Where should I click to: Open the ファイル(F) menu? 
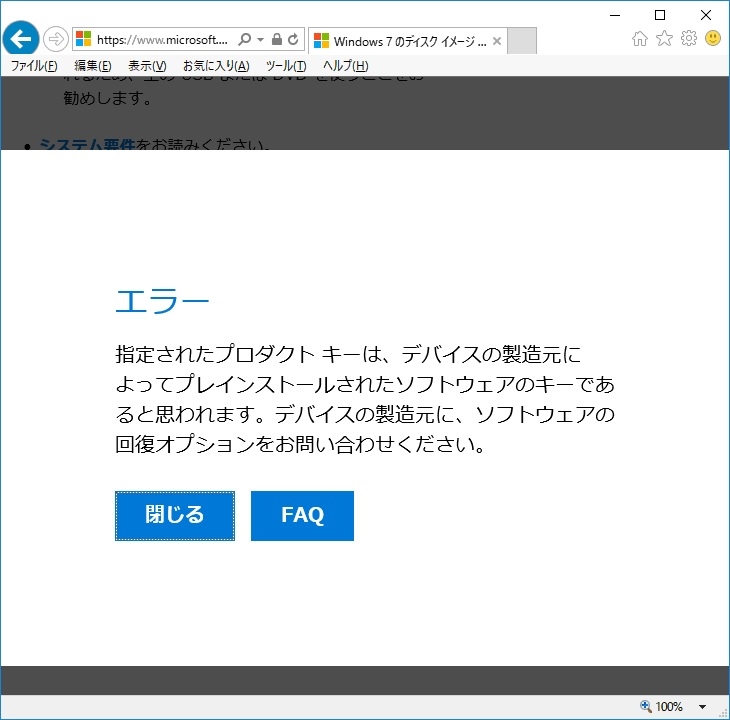tap(34, 66)
